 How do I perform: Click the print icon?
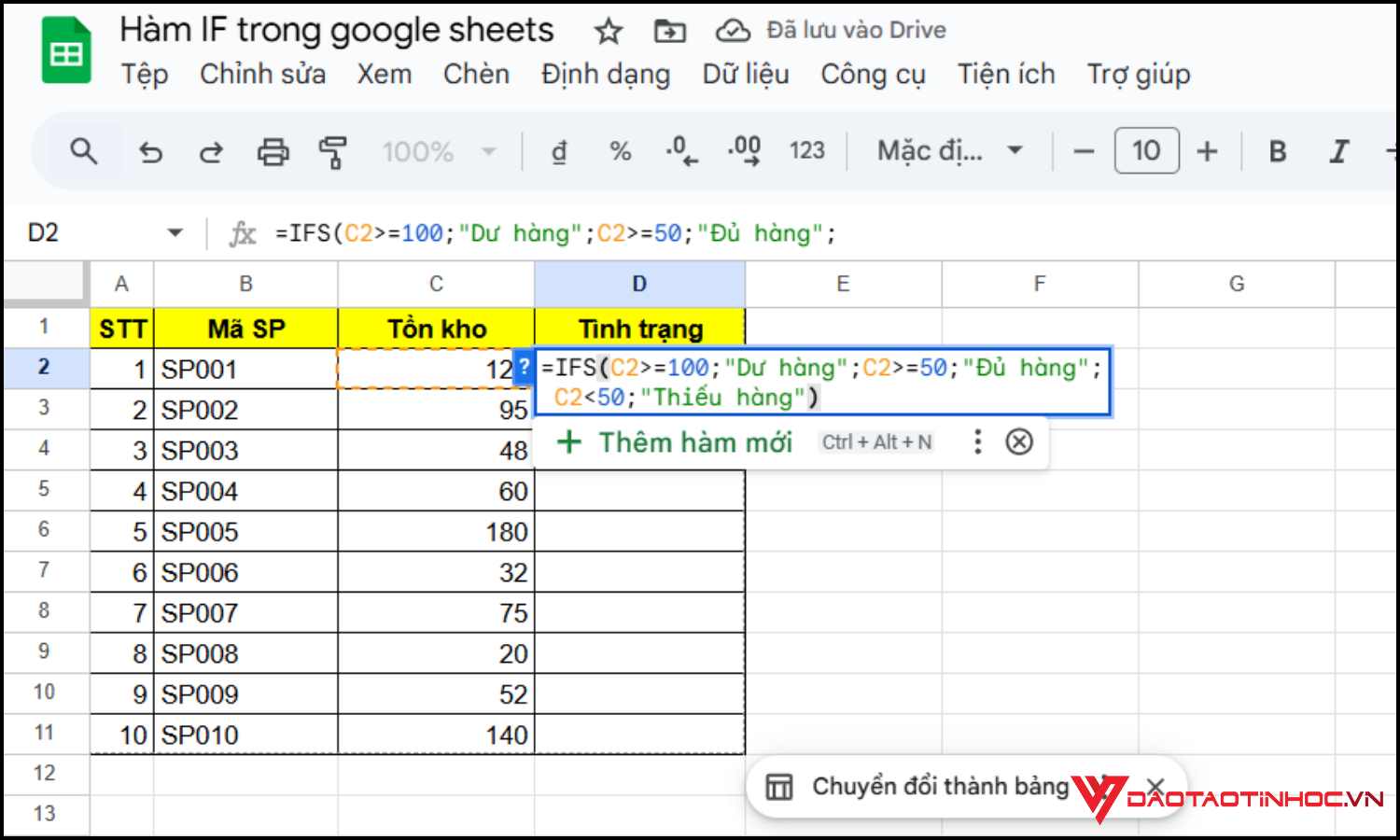[x=273, y=151]
